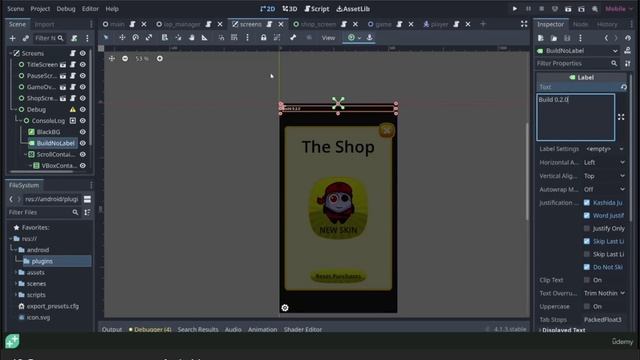Toggle the Word Justif checkbox
Image resolution: width=640 pixels, height=360 pixels.
pos(587,216)
